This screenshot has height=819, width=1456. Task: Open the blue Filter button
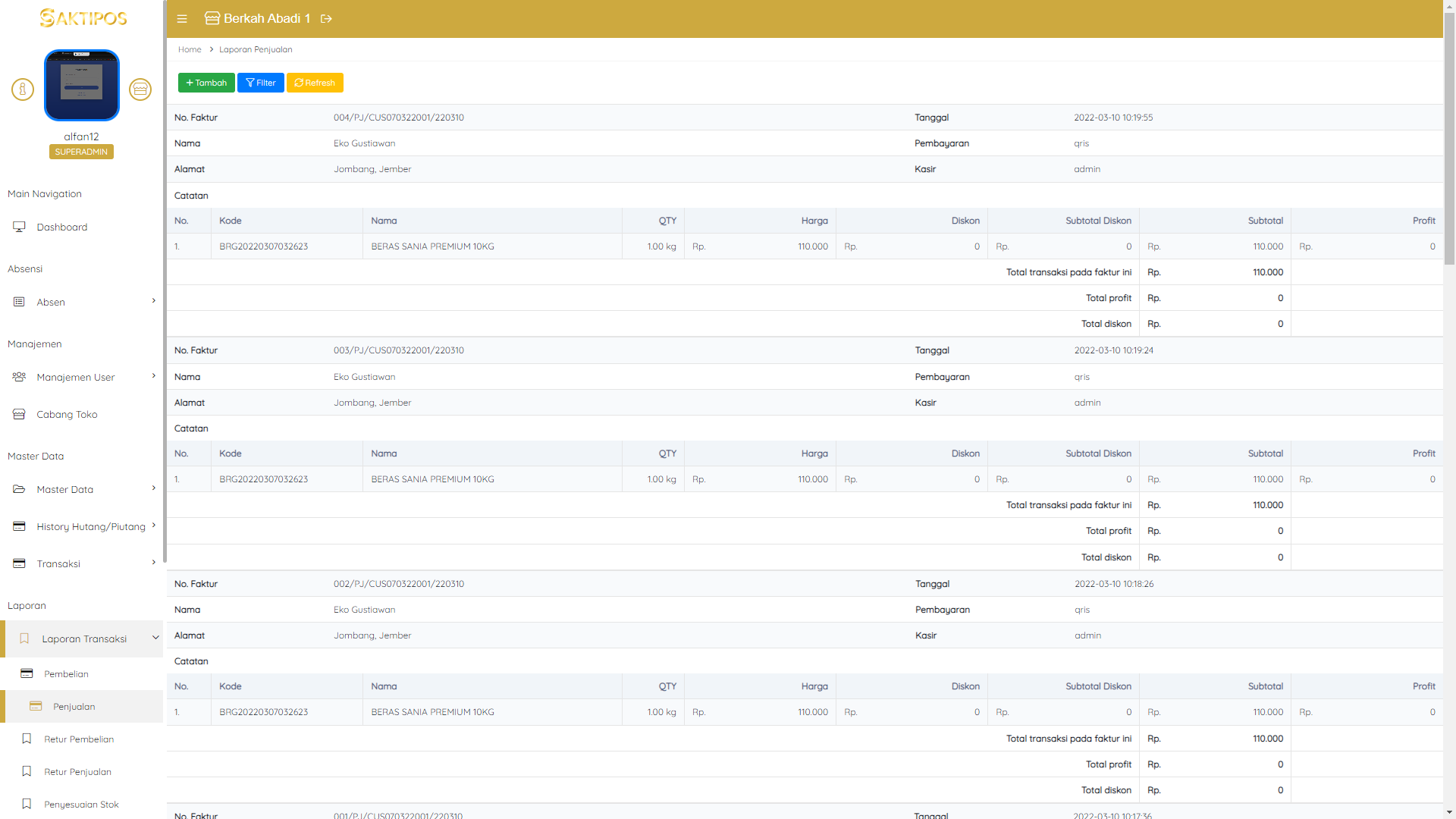click(260, 83)
